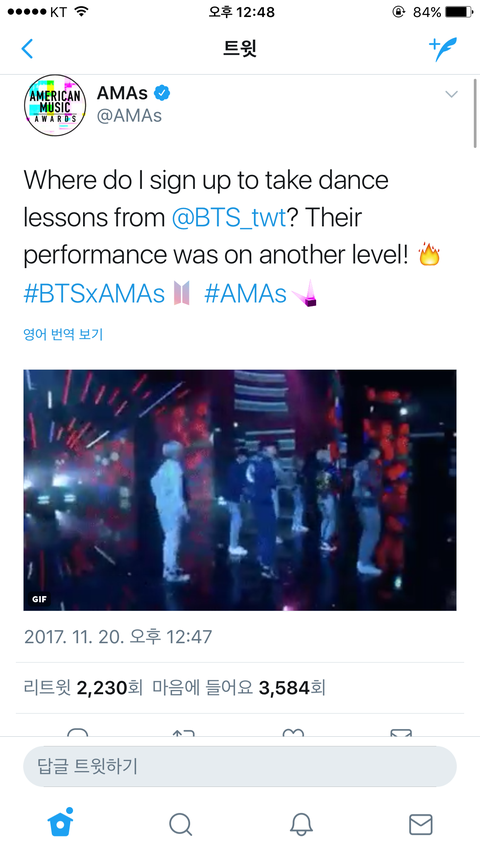Open the @AMAs handle
This screenshot has width=480, height=853.
click(129, 116)
